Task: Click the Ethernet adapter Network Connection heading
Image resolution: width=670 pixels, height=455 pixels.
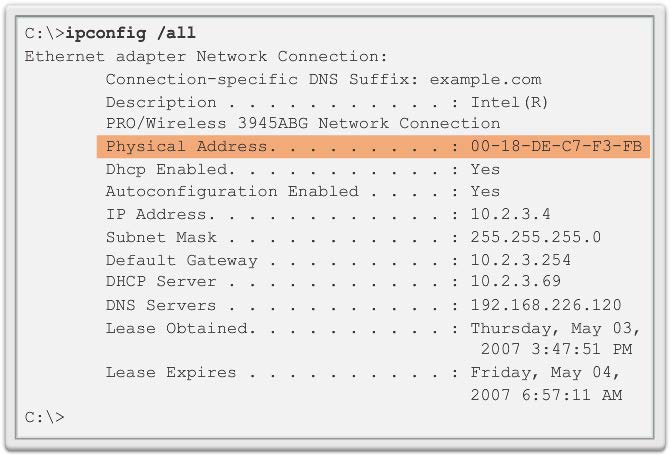Action: click(x=206, y=56)
